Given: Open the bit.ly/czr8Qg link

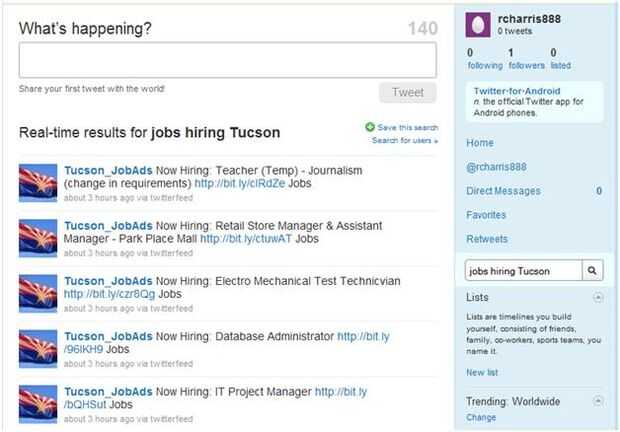Looking at the screenshot, I should coord(110,294).
